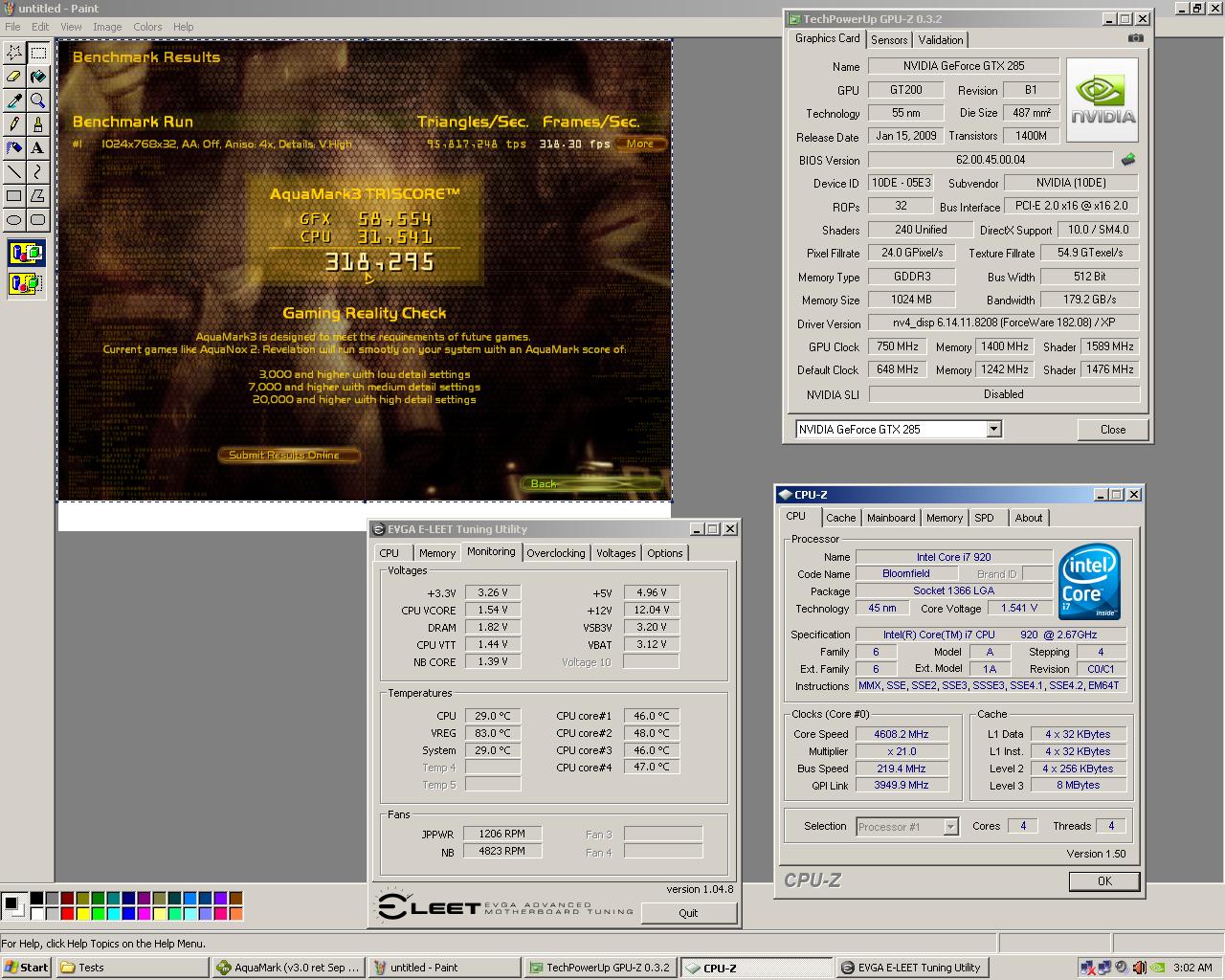Click the Restore Down button of the Paint document

1196,9
